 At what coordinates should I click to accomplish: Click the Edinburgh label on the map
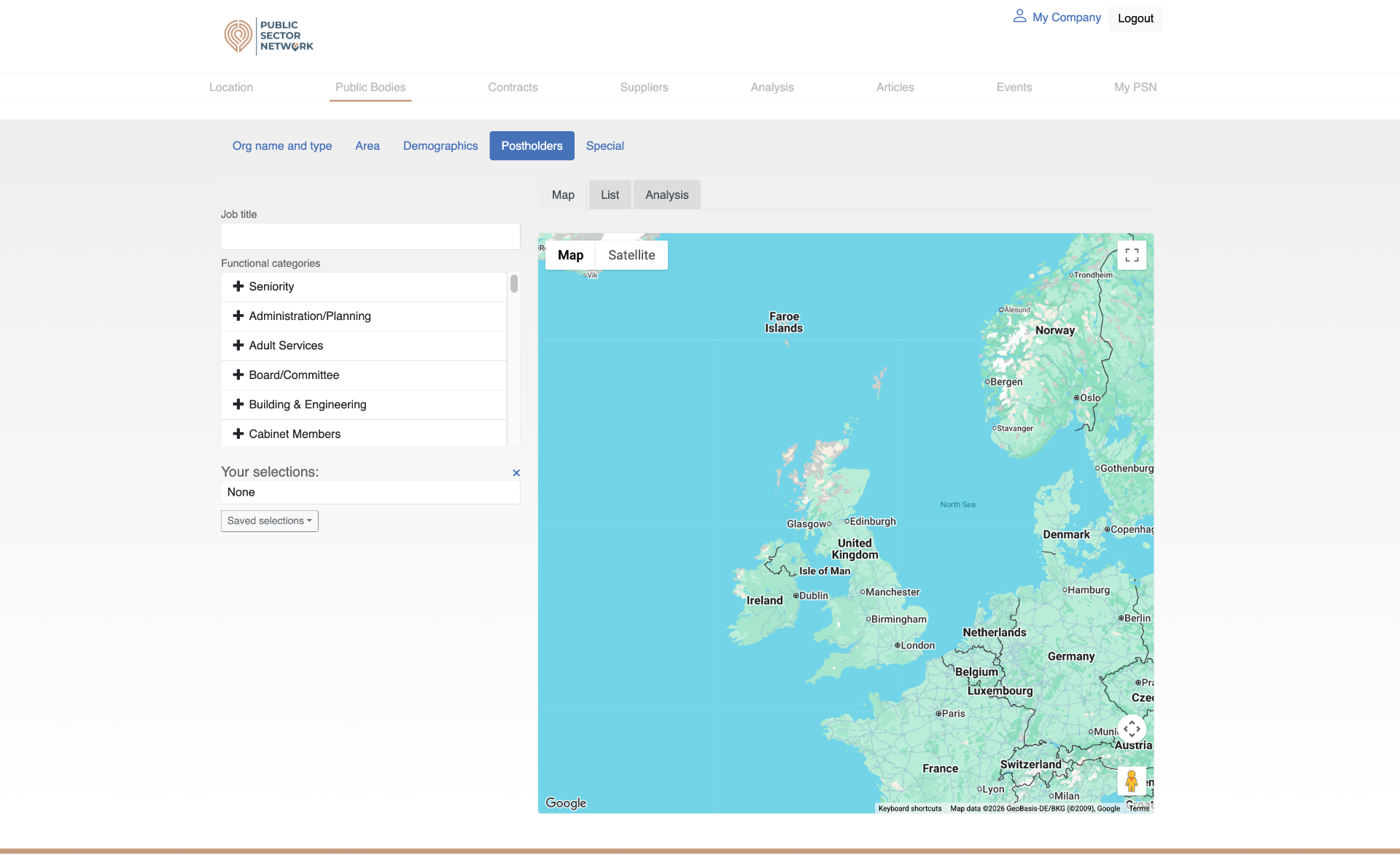(873, 521)
